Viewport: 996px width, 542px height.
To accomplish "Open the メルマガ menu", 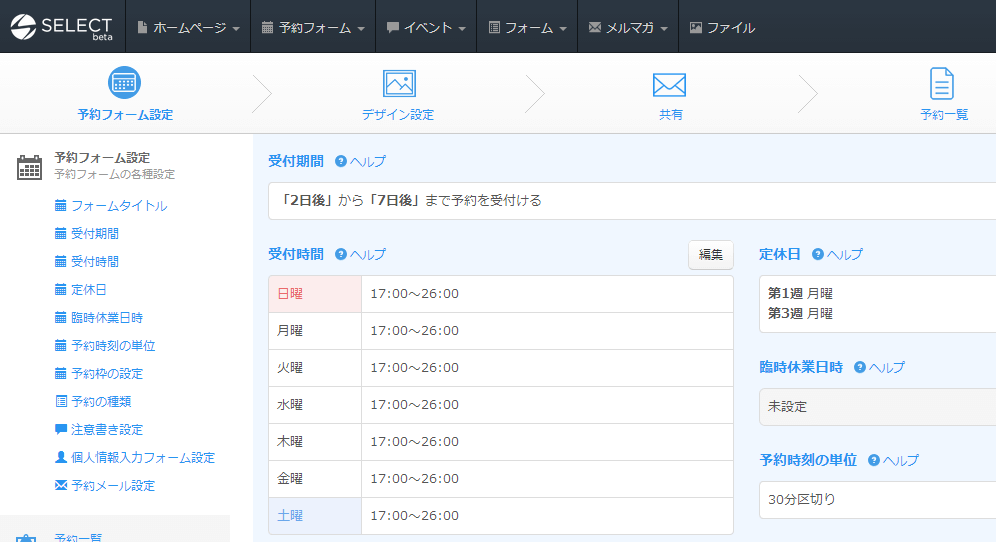I will point(628,27).
